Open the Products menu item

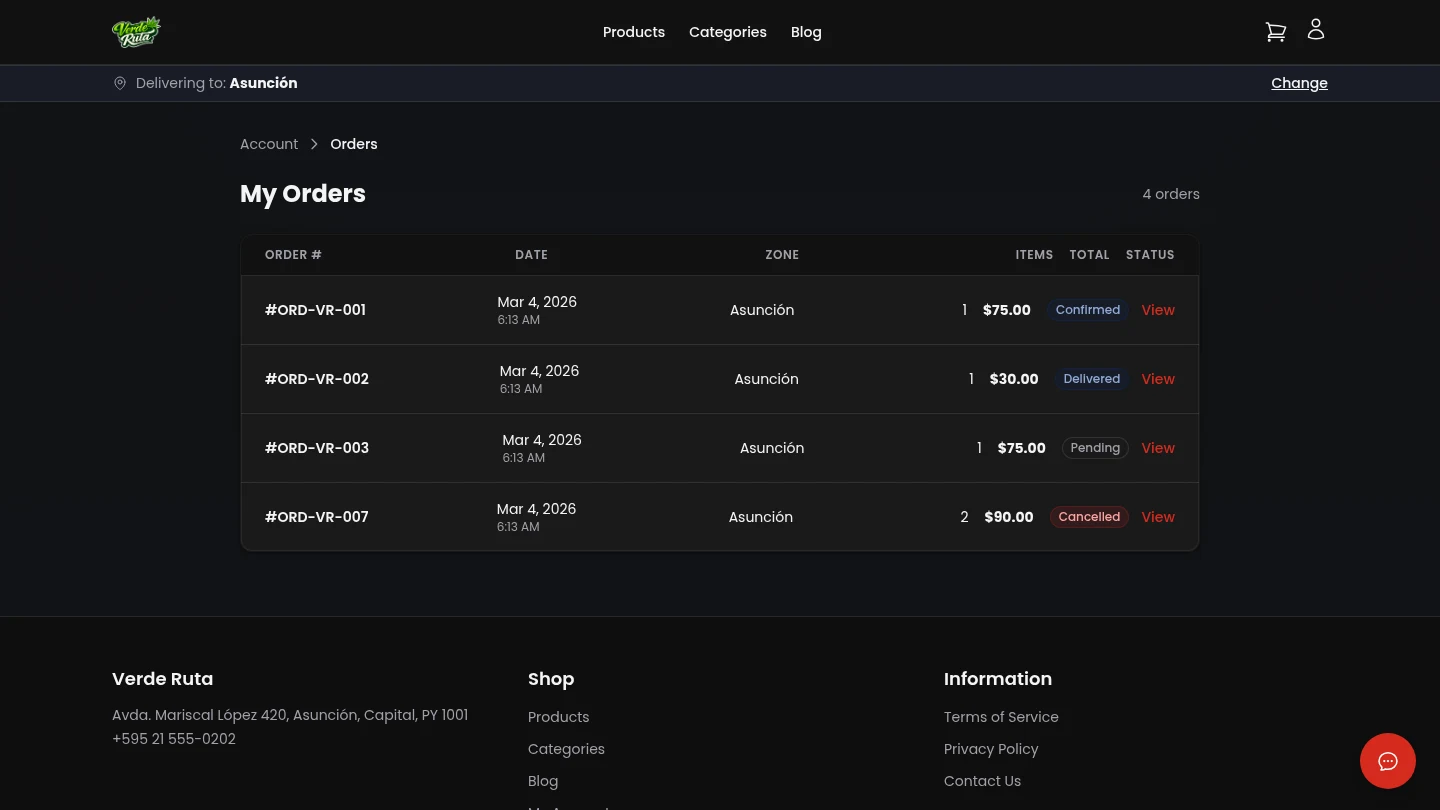(x=633, y=32)
